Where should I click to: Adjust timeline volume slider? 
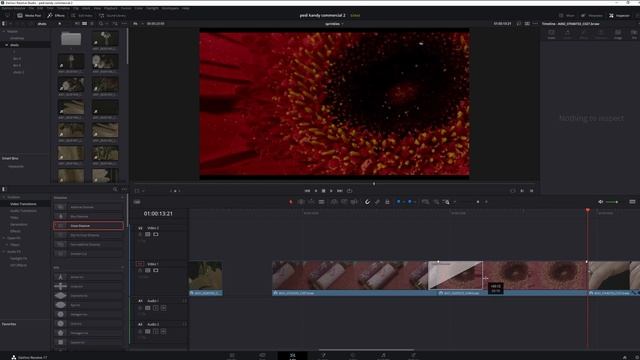pos(611,202)
